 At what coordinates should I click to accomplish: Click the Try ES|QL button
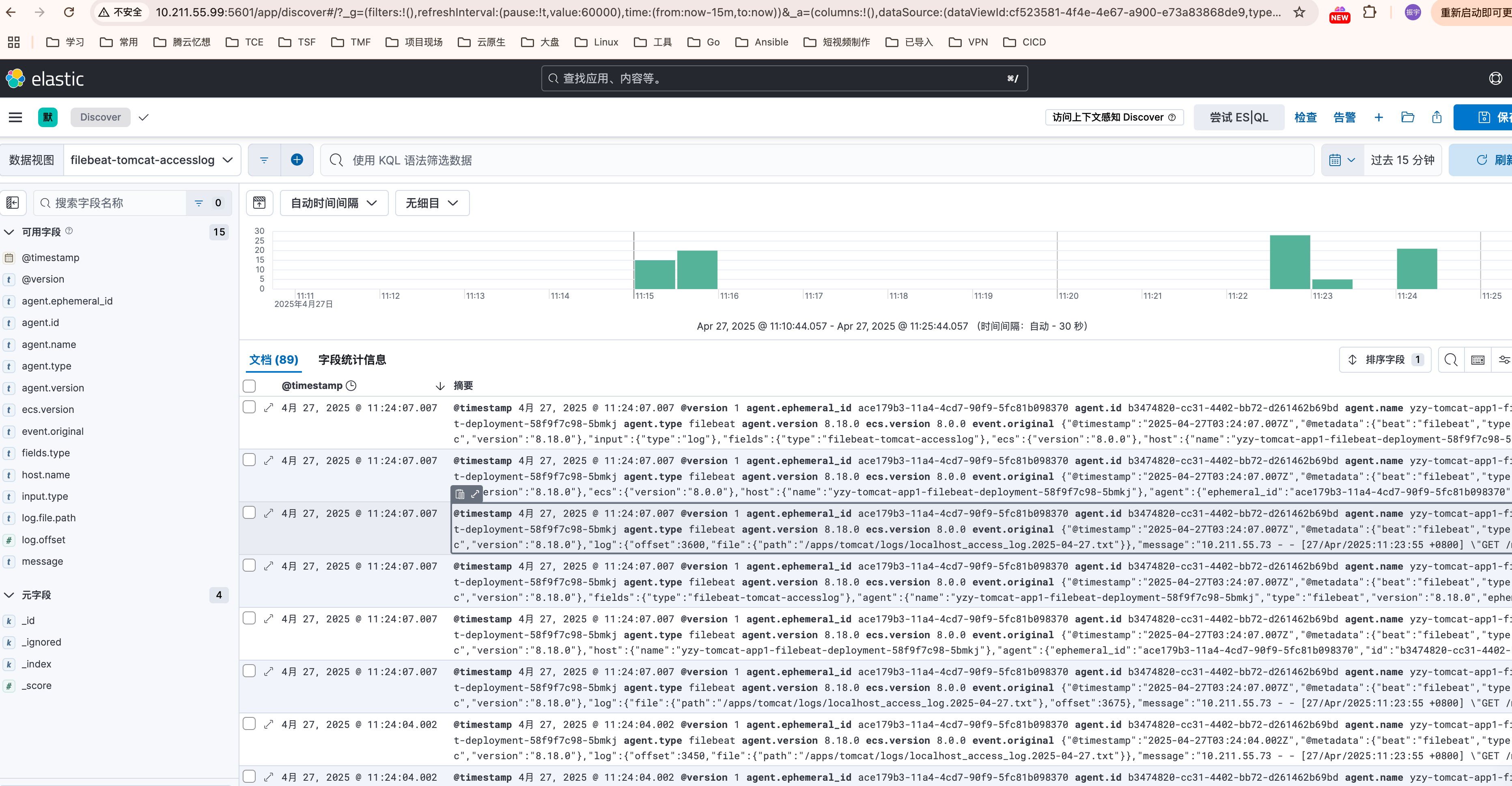pos(1238,117)
